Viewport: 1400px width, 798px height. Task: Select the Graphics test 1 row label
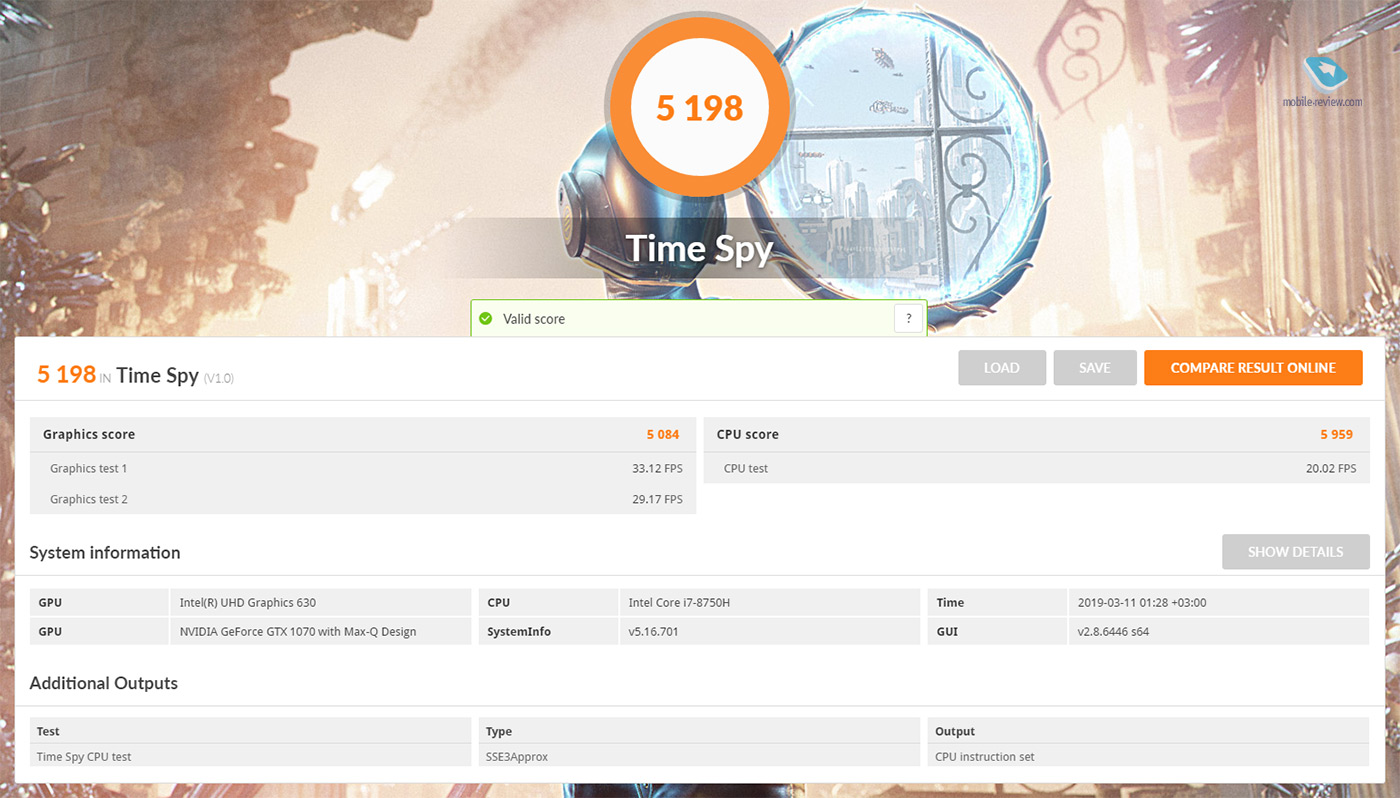(88, 468)
